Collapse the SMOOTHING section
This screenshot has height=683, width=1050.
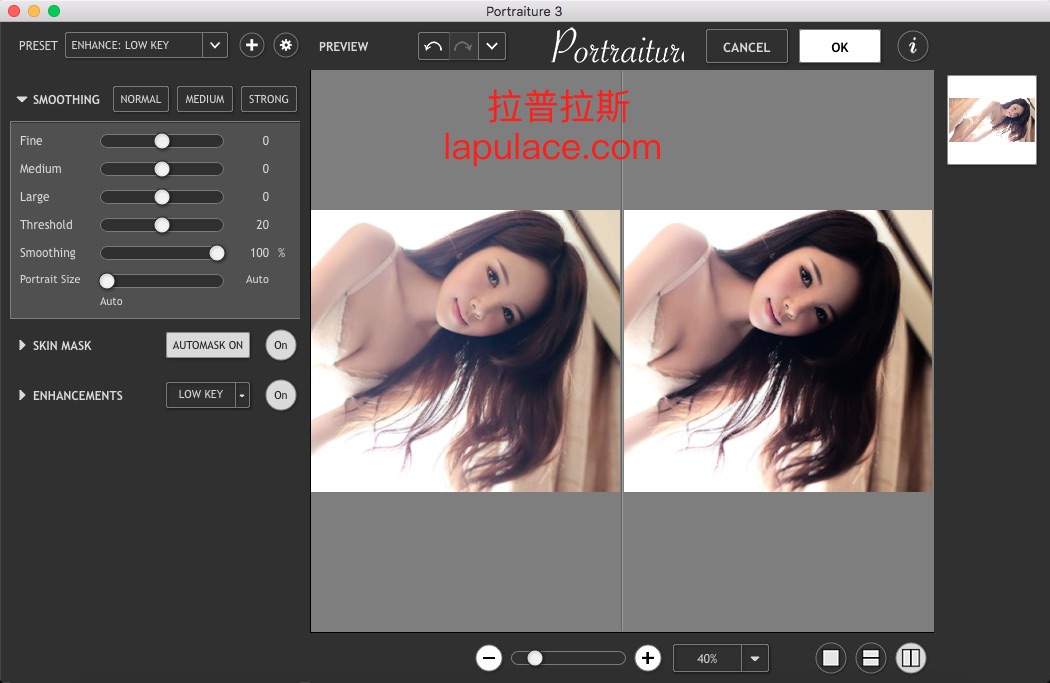tap(22, 99)
